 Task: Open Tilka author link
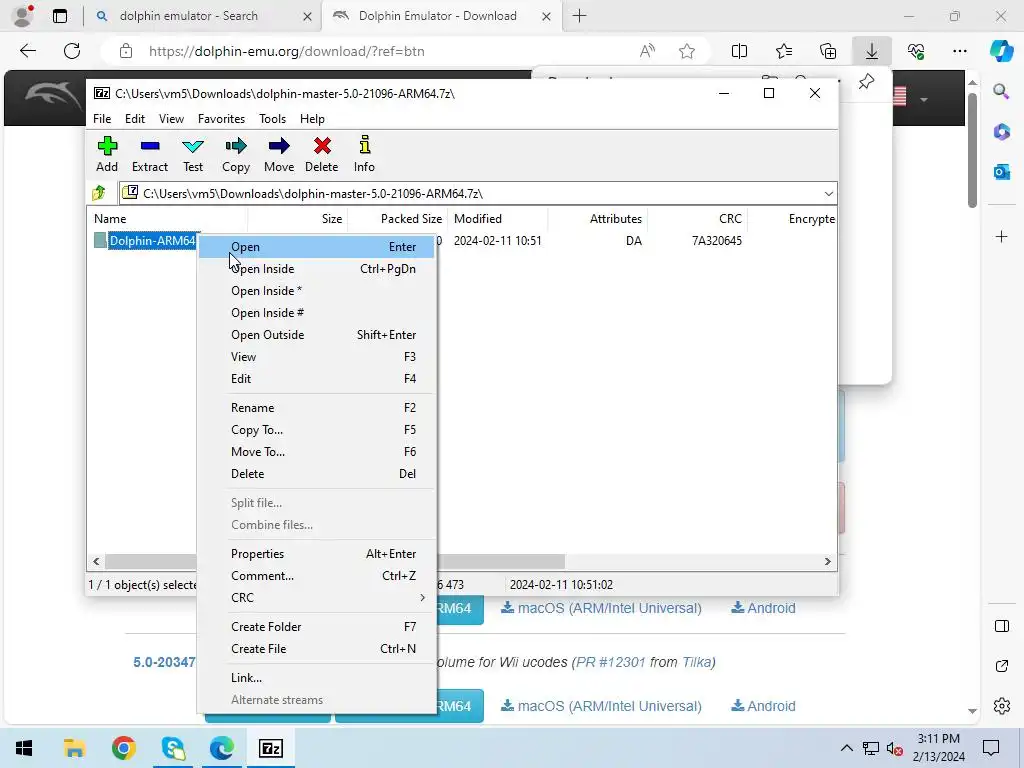[x=696, y=662]
